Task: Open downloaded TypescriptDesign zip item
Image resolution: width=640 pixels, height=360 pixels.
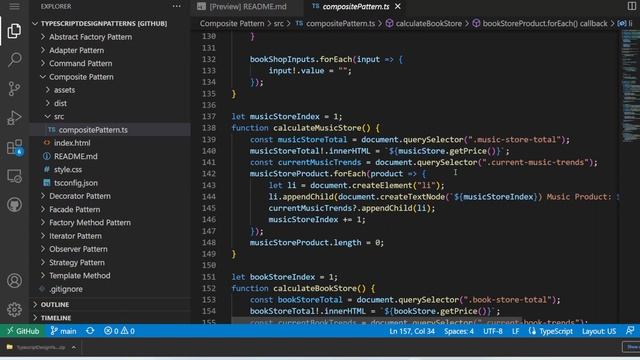Action: click(x=36, y=347)
